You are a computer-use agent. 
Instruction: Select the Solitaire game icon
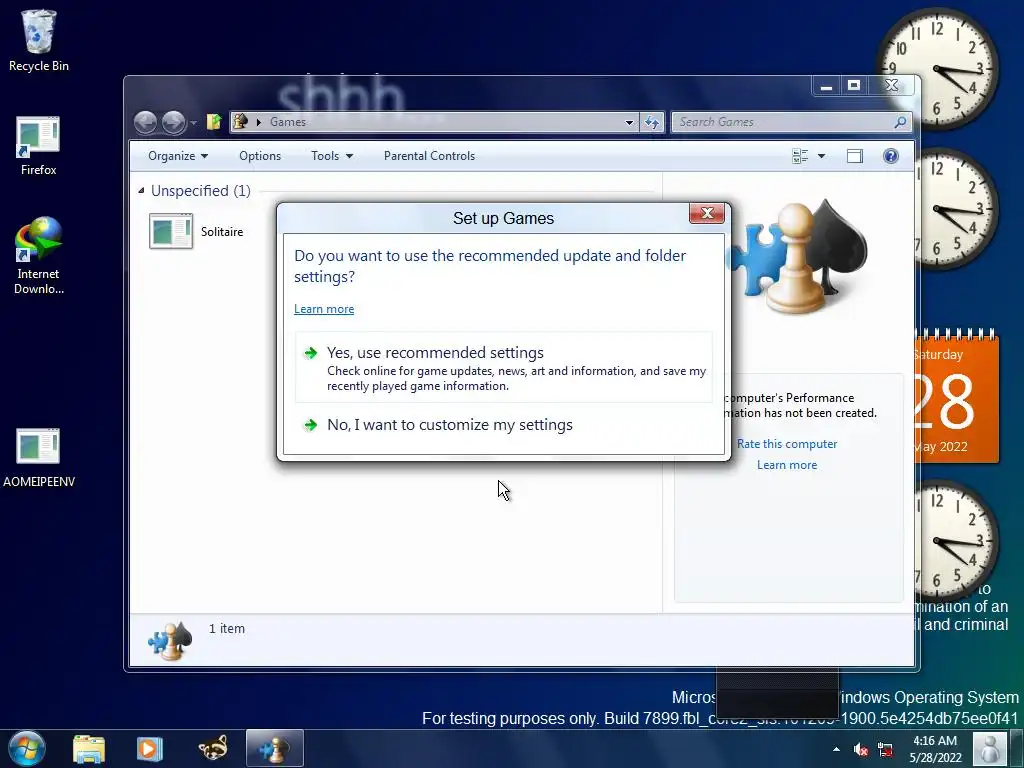point(171,231)
